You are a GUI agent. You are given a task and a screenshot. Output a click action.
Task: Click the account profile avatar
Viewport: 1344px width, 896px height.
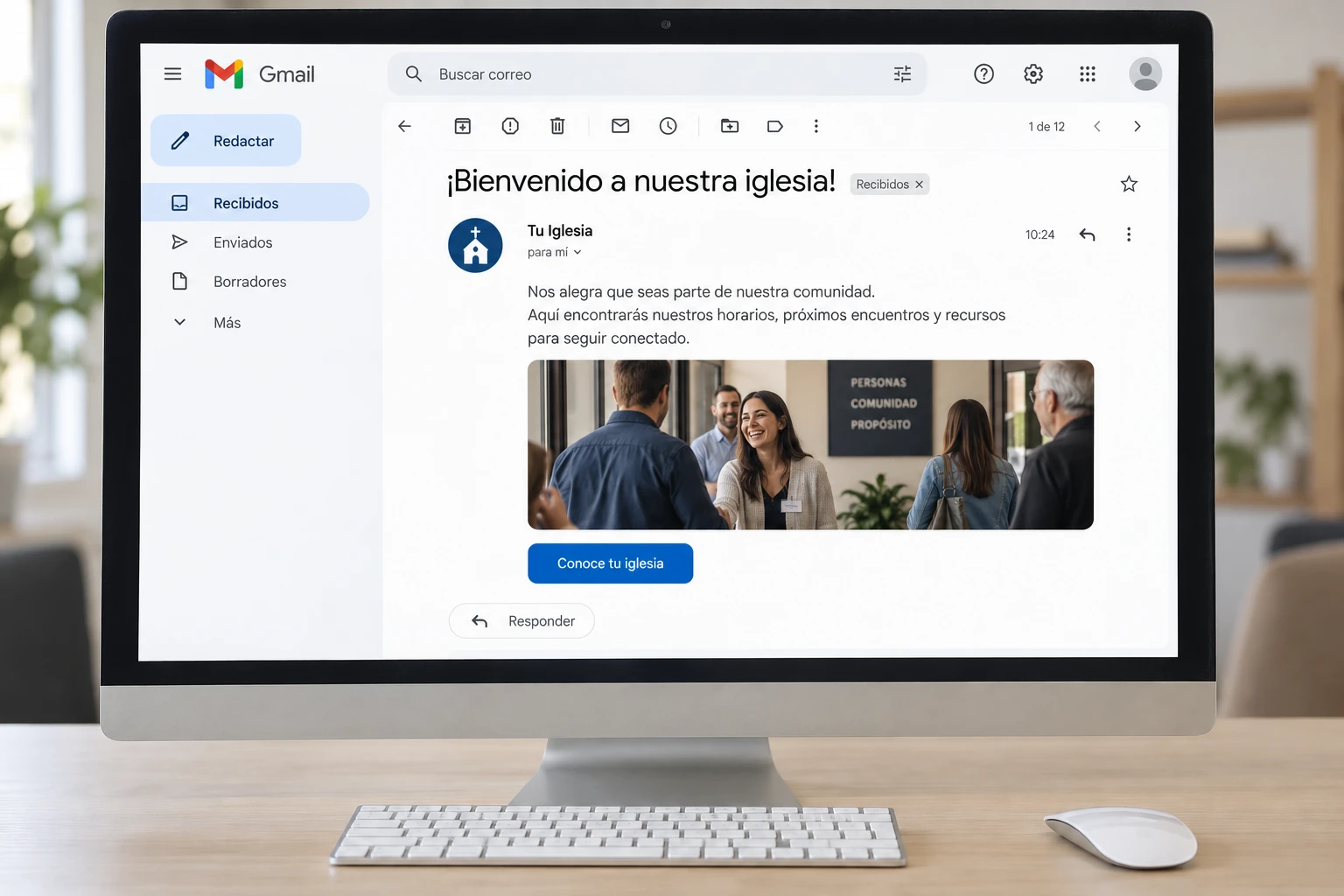coord(1145,74)
